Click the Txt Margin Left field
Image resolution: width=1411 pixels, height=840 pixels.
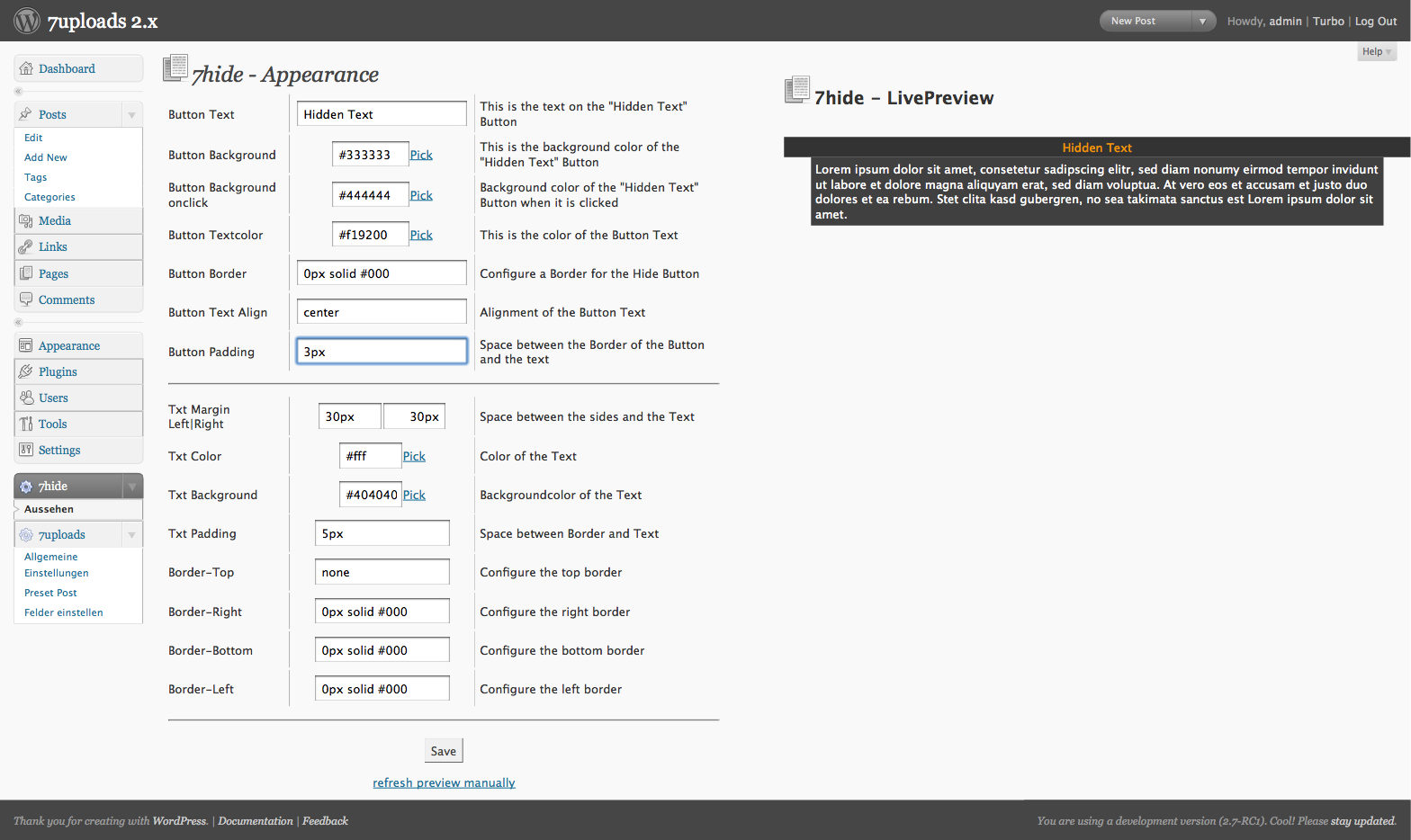(x=350, y=416)
